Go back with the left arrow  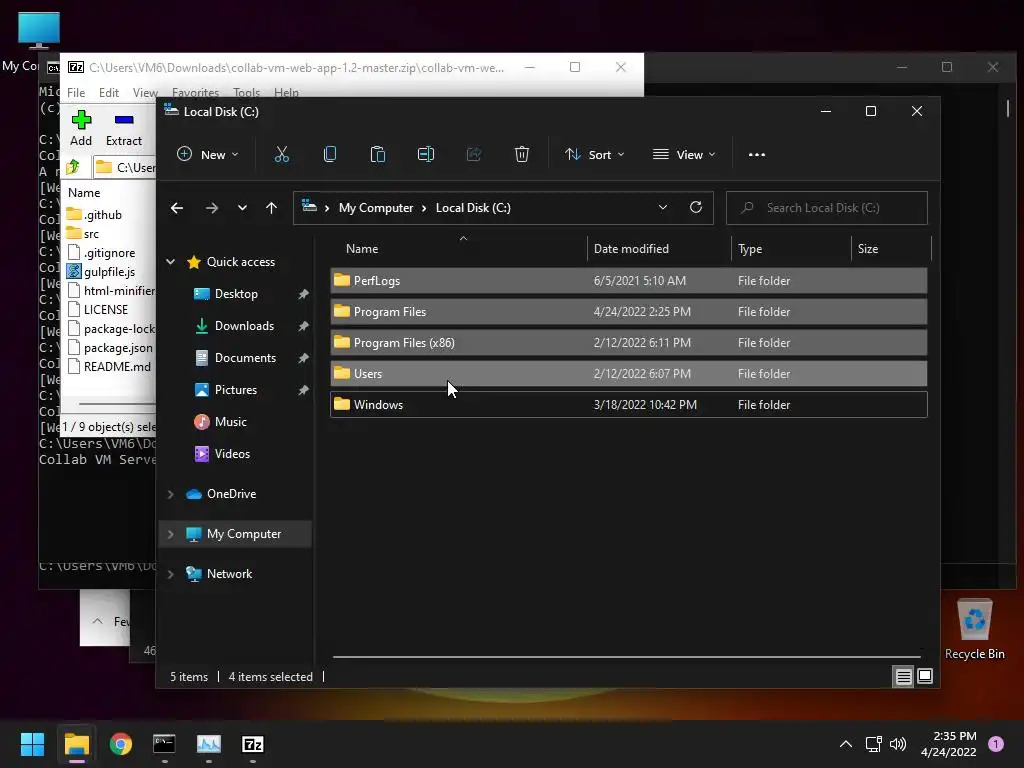click(x=177, y=208)
